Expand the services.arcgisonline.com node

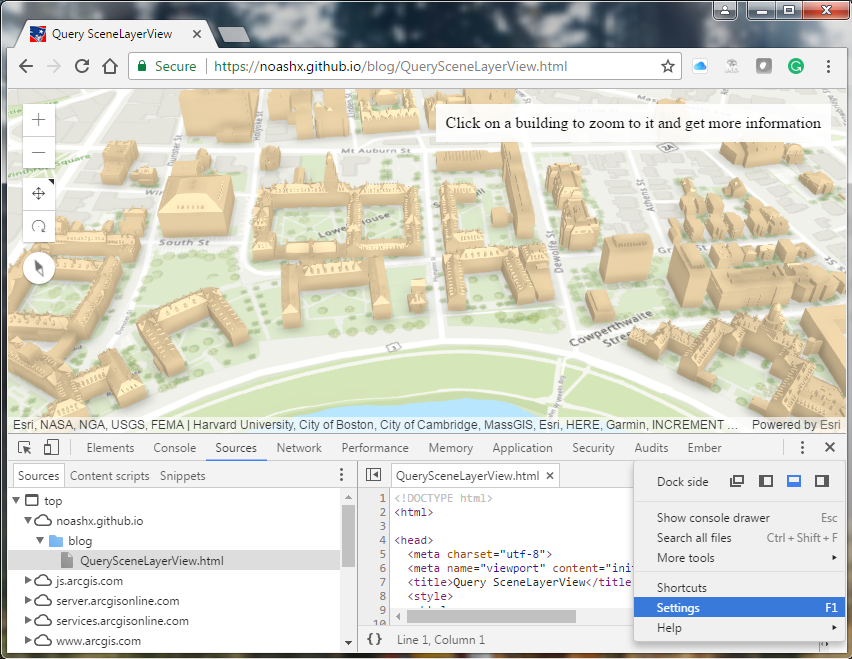pyautogui.click(x=28, y=620)
